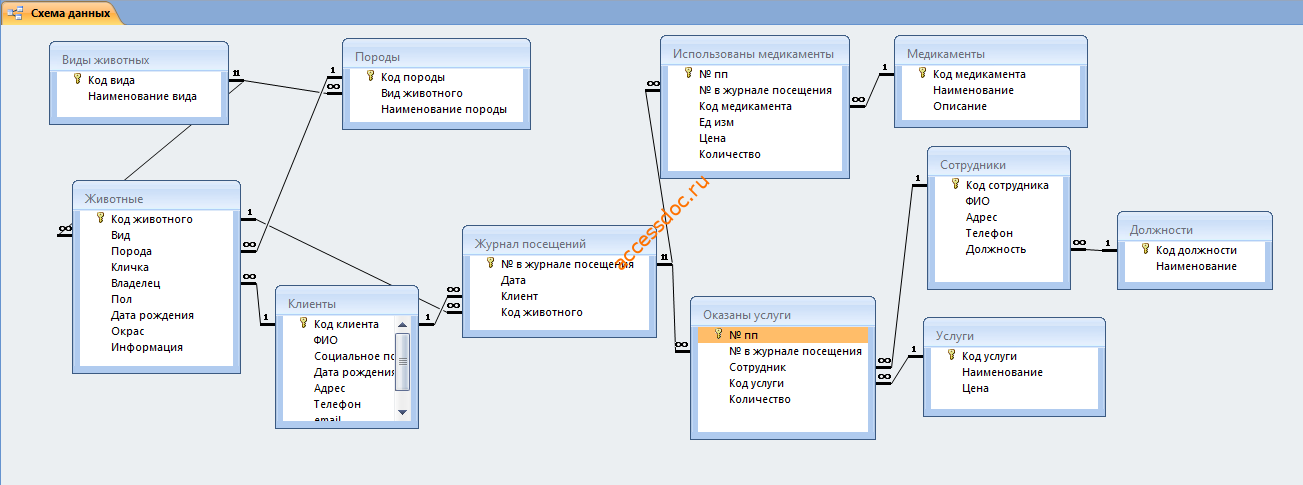Select the Клиенты table title bar
1303x485 pixels.
347,303
